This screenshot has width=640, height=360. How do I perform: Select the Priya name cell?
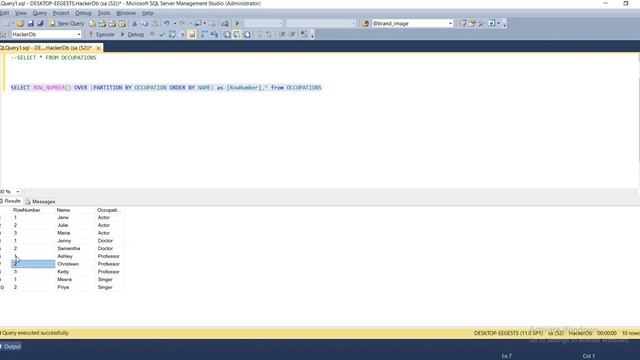click(75, 287)
